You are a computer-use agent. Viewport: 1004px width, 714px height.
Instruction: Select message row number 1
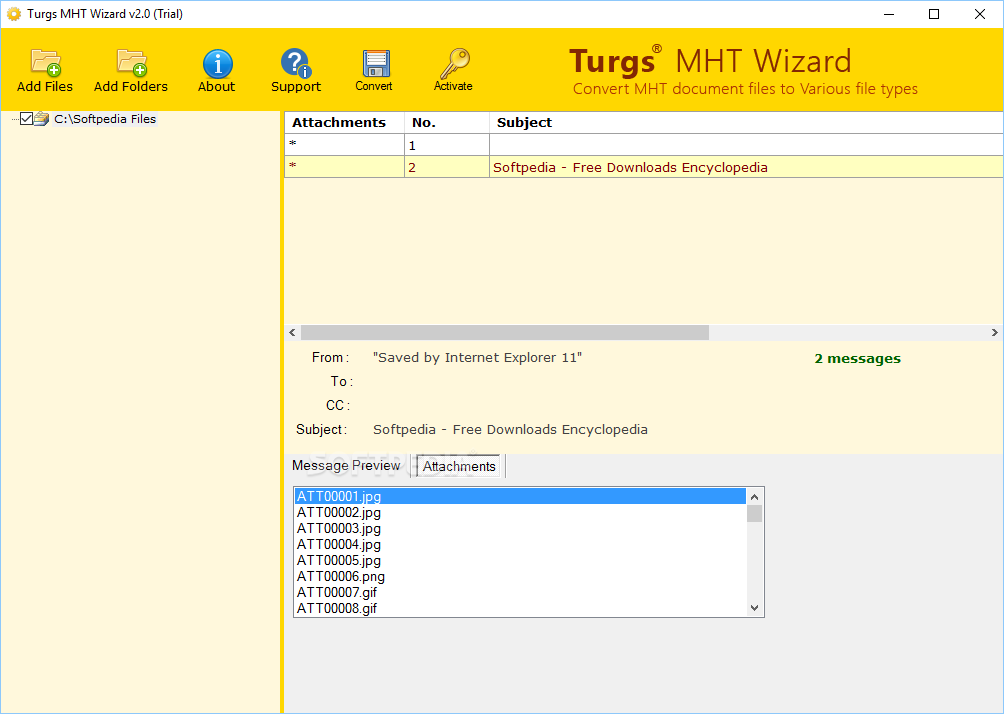click(x=644, y=145)
